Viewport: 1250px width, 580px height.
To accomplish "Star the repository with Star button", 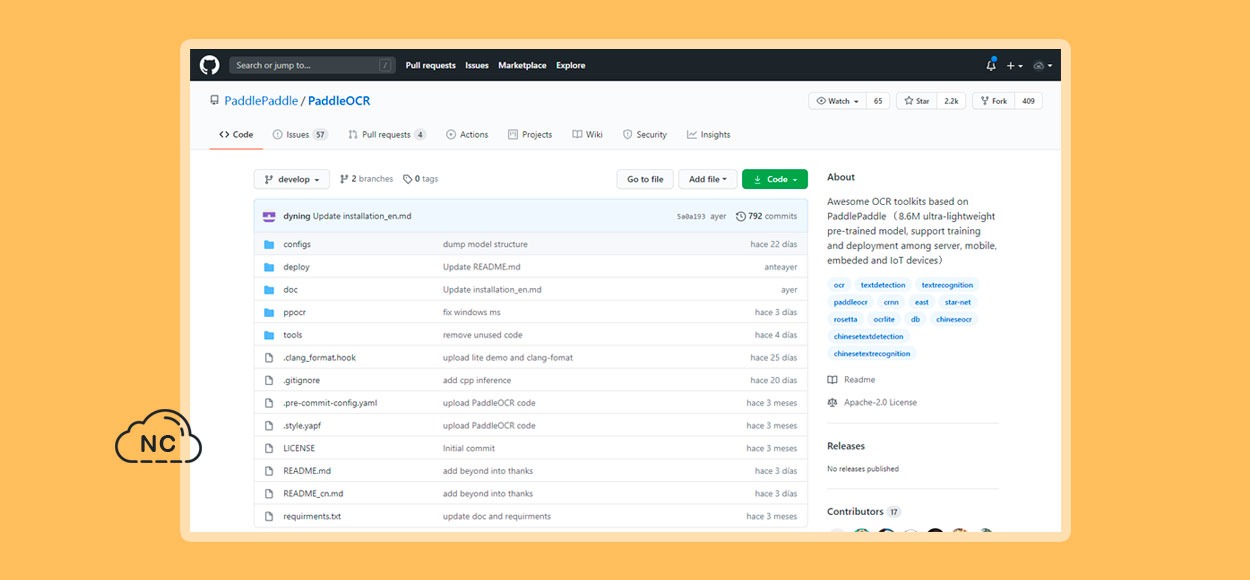I will pos(916,101).
